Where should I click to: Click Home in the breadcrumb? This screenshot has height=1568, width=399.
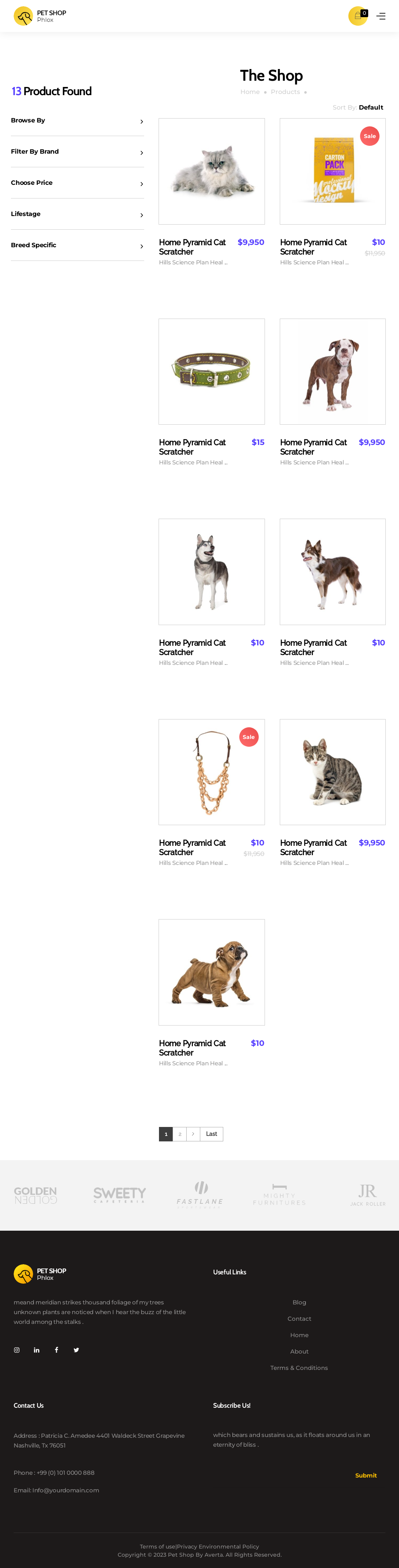[250, 92]
